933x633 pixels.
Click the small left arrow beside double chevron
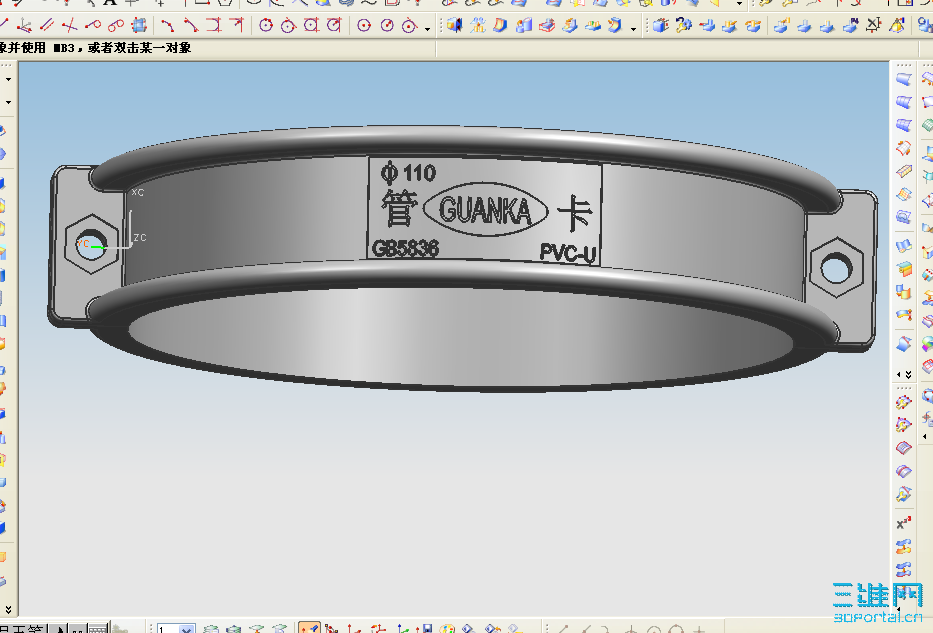click(x=899, y=375)
